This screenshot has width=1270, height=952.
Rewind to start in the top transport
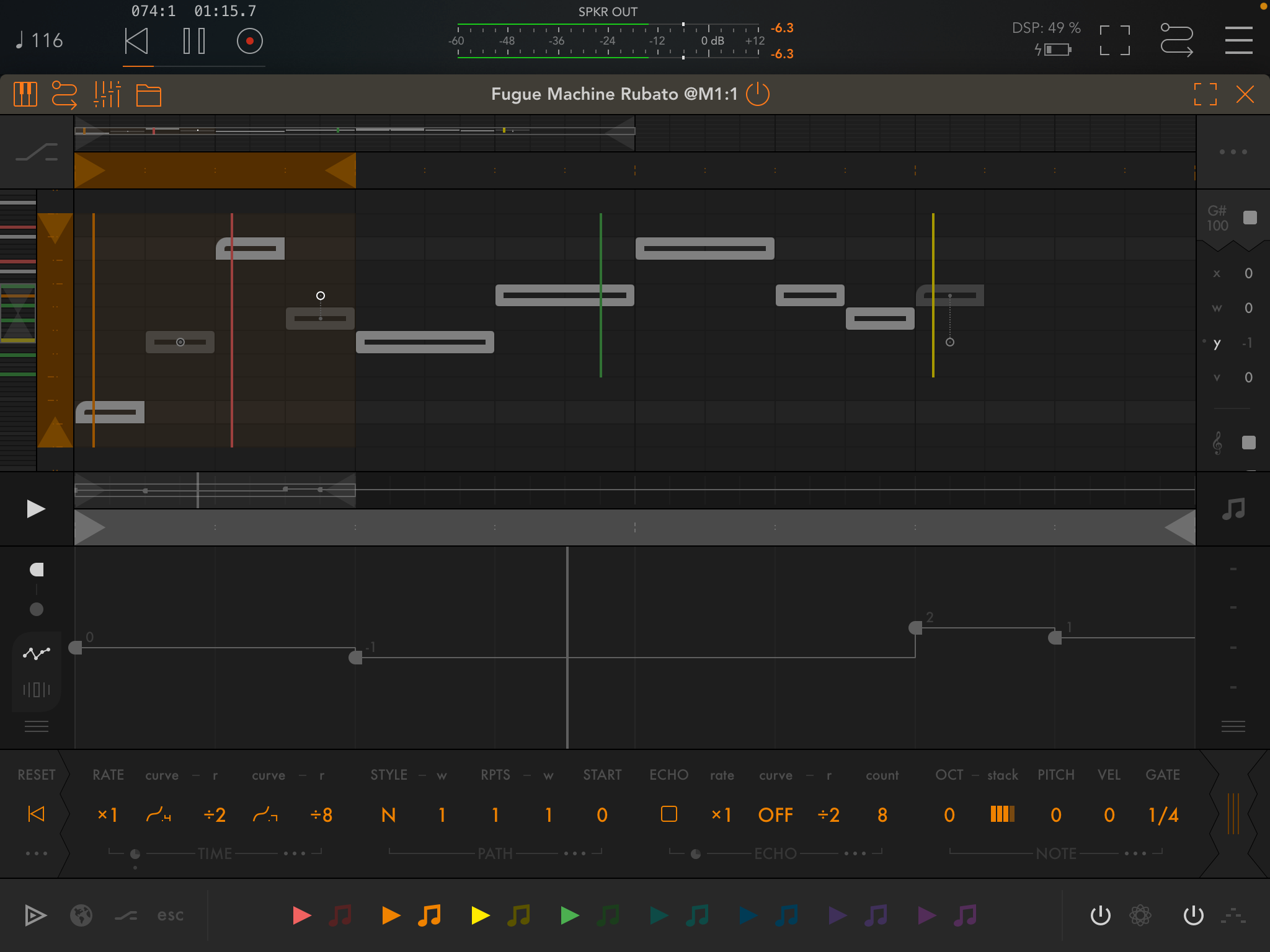(136, 41)
